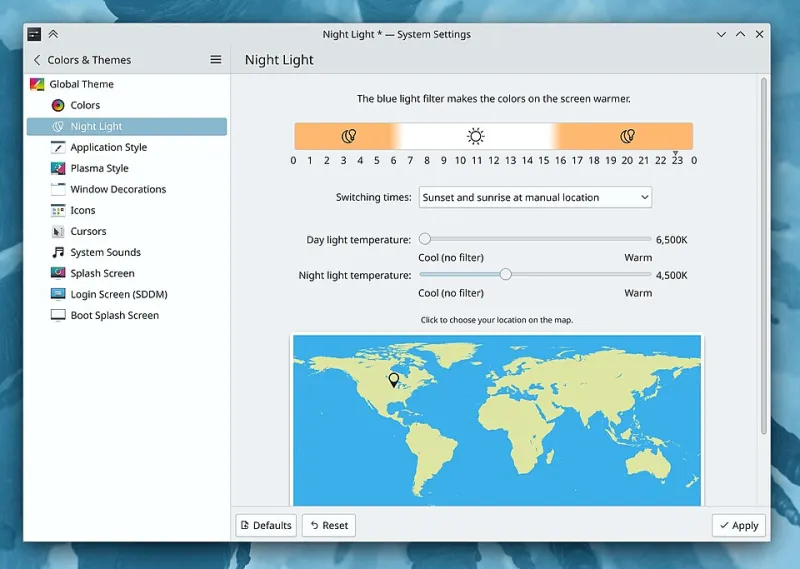Click Africa on the world map

point(513,429)
